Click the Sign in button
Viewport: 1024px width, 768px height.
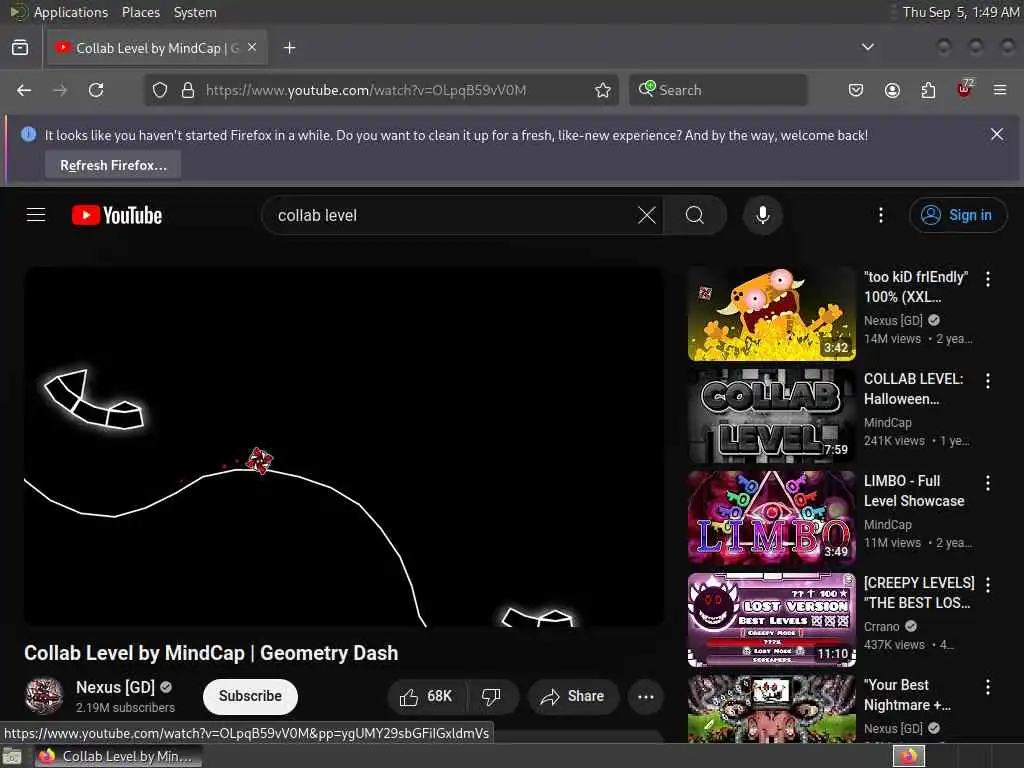tap(957, 215)
